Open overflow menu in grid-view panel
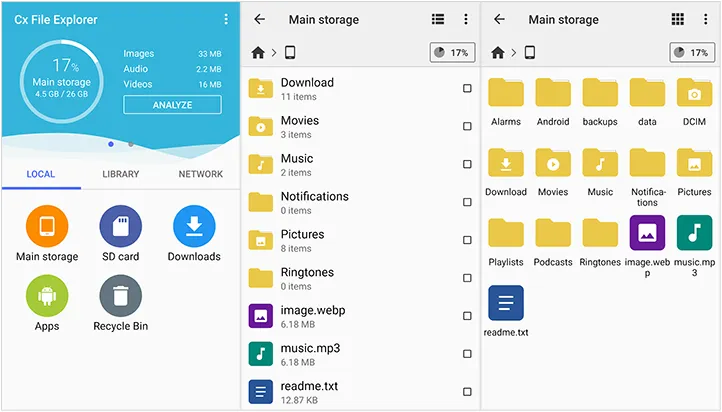The image size is (722, 412). pos(705,19)
